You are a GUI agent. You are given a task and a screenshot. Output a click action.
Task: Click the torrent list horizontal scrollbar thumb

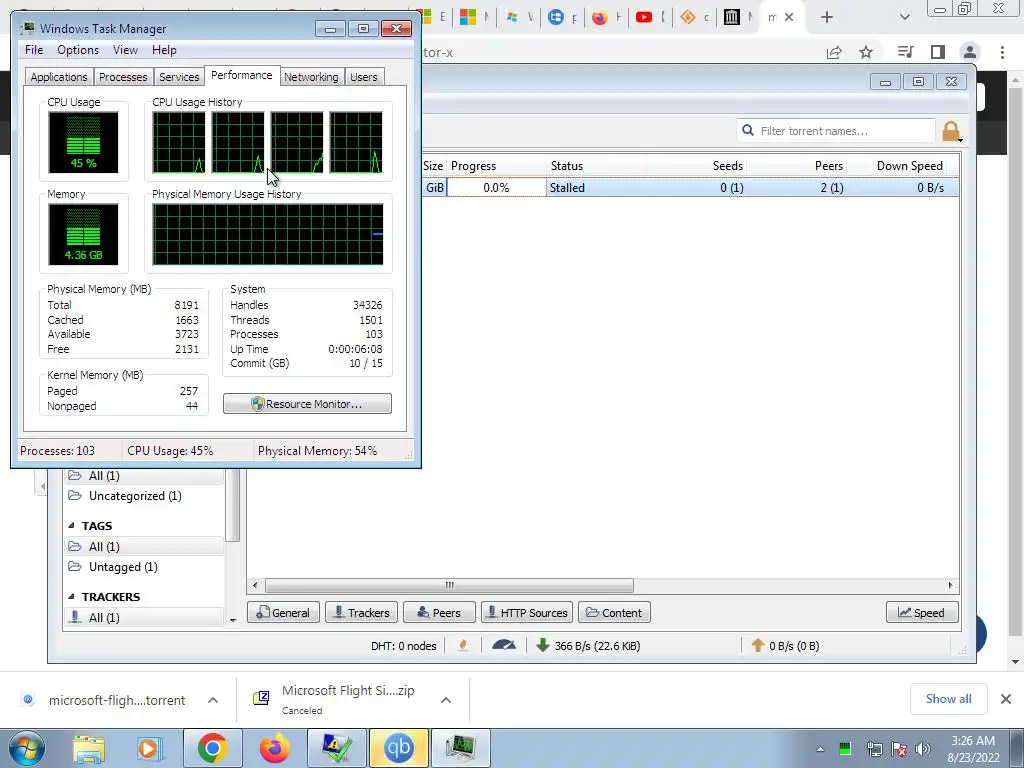coord(449,585)
